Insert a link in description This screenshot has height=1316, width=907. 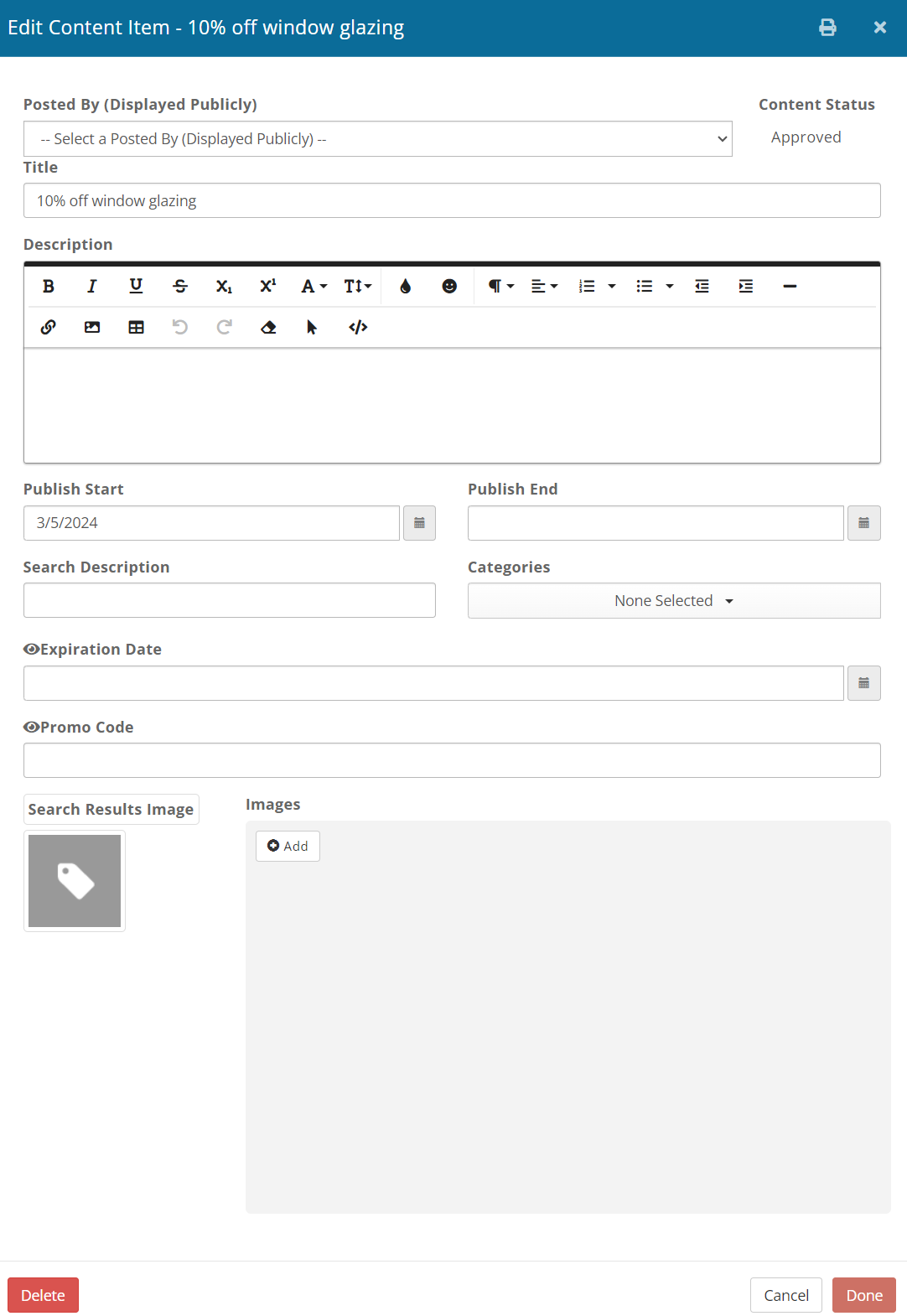[49, 328]
